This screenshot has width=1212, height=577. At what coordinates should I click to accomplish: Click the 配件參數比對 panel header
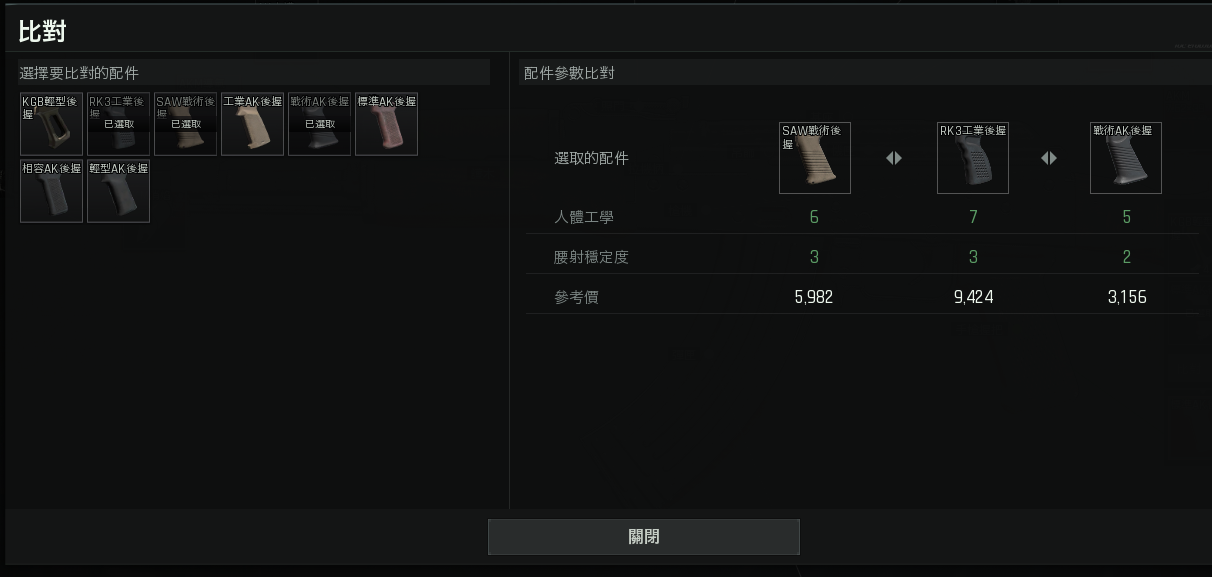pos(569,73)
